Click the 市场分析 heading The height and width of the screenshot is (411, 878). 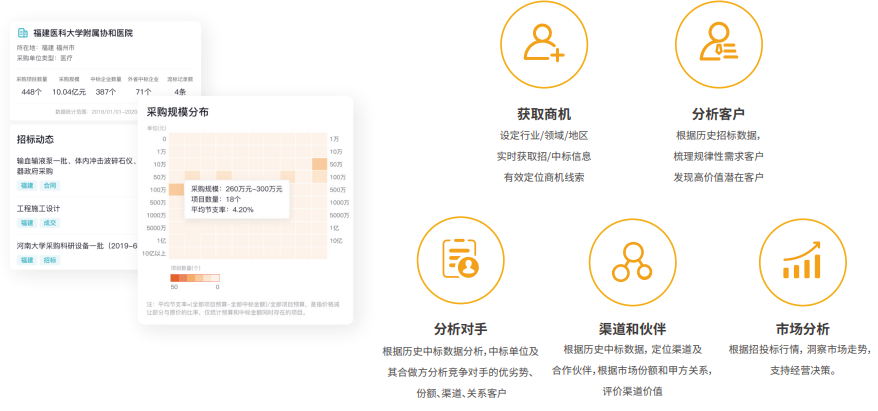pos(802,329)
